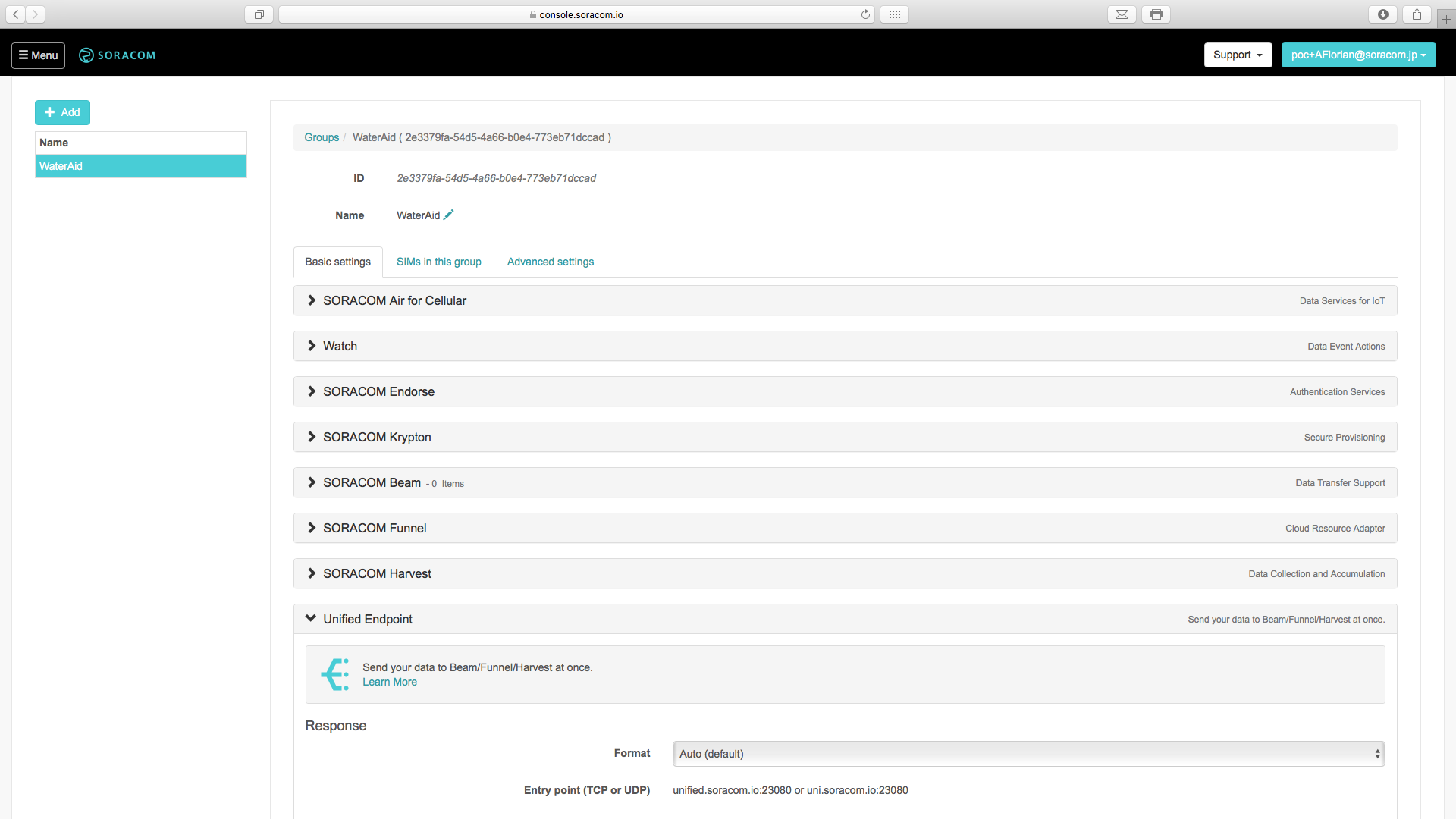Click the printer icon in the toolbar
The width and height of the screenshot is (1456, 819).
pyautogui.click(x=1156, y=14)
